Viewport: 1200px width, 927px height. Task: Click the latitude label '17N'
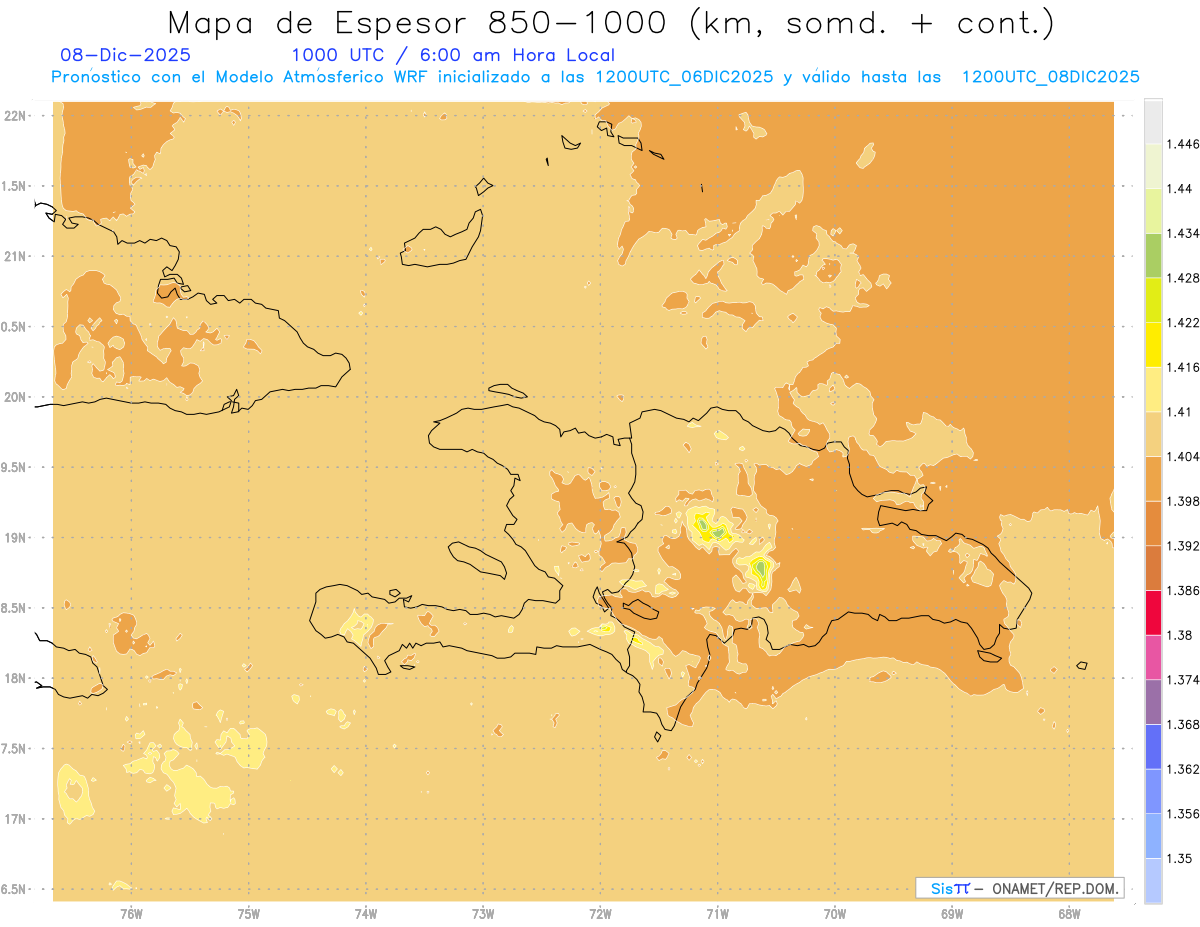pyautogui.click(x=15, y=818)
